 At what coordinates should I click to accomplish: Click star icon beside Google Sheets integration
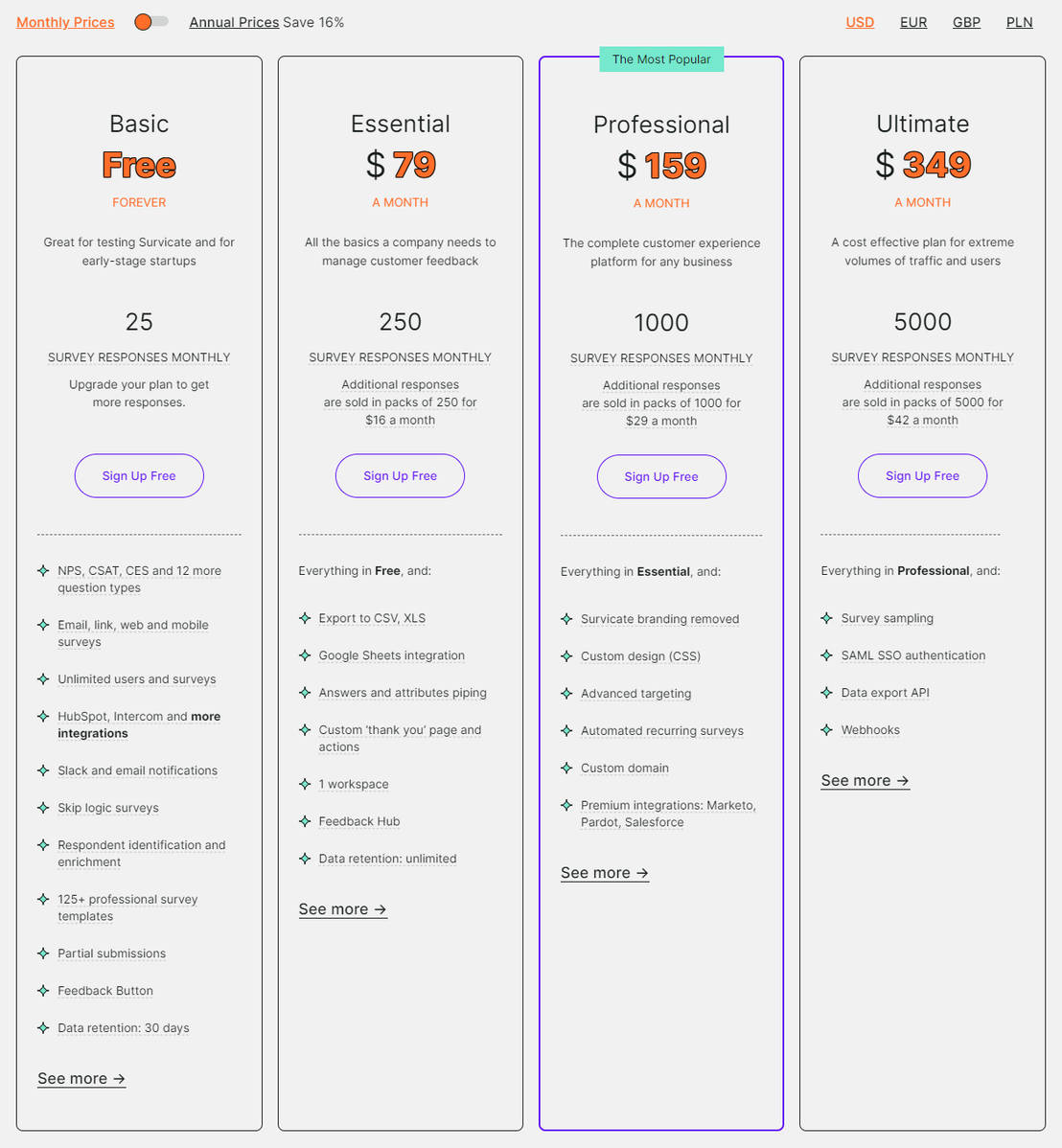(305, 655)
